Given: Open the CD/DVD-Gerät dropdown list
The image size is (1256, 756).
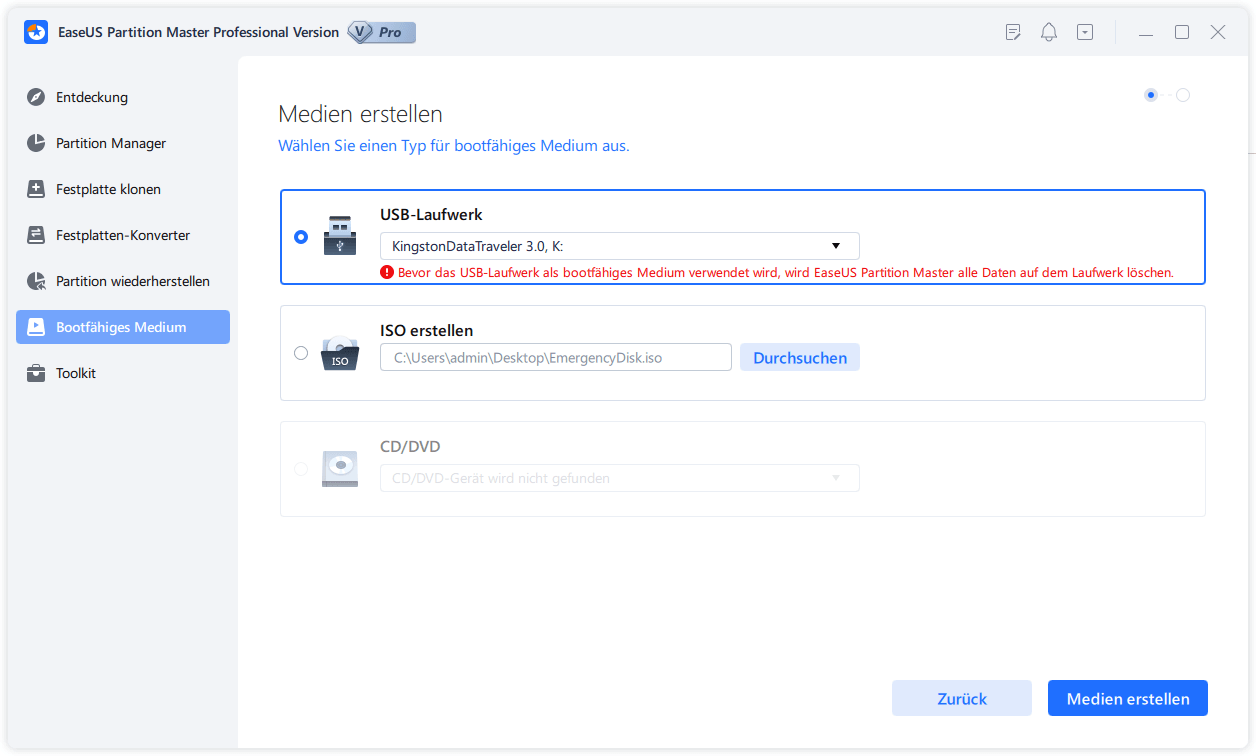Looking at the screenshot, I should click(620, 478).
